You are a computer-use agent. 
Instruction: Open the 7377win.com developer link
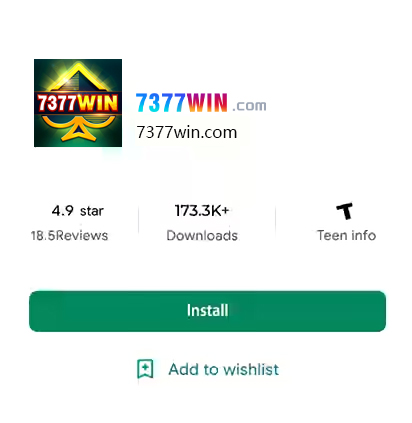coord(187,132)
